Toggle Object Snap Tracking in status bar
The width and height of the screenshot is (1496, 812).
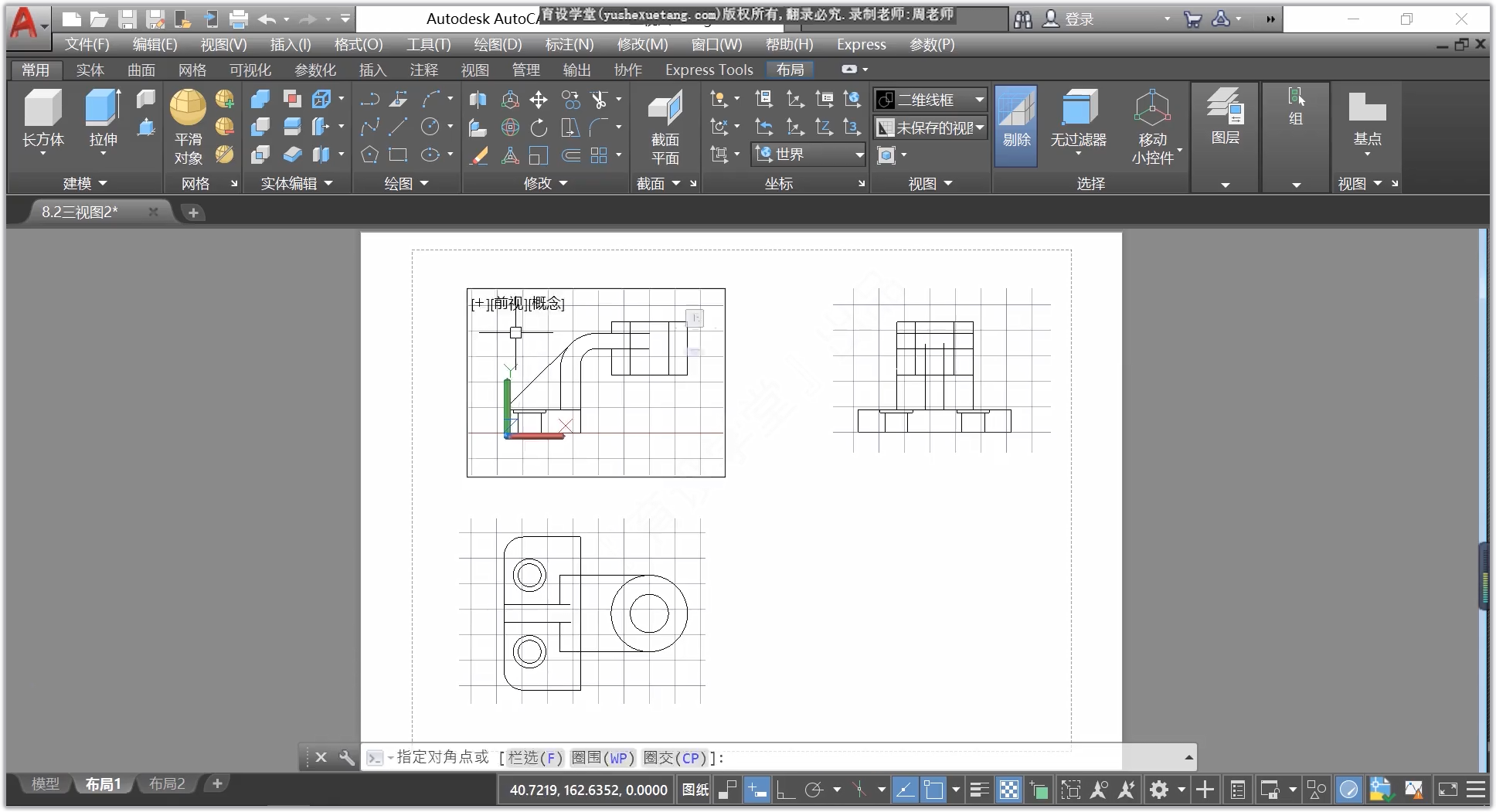click(x=905, y=790)
